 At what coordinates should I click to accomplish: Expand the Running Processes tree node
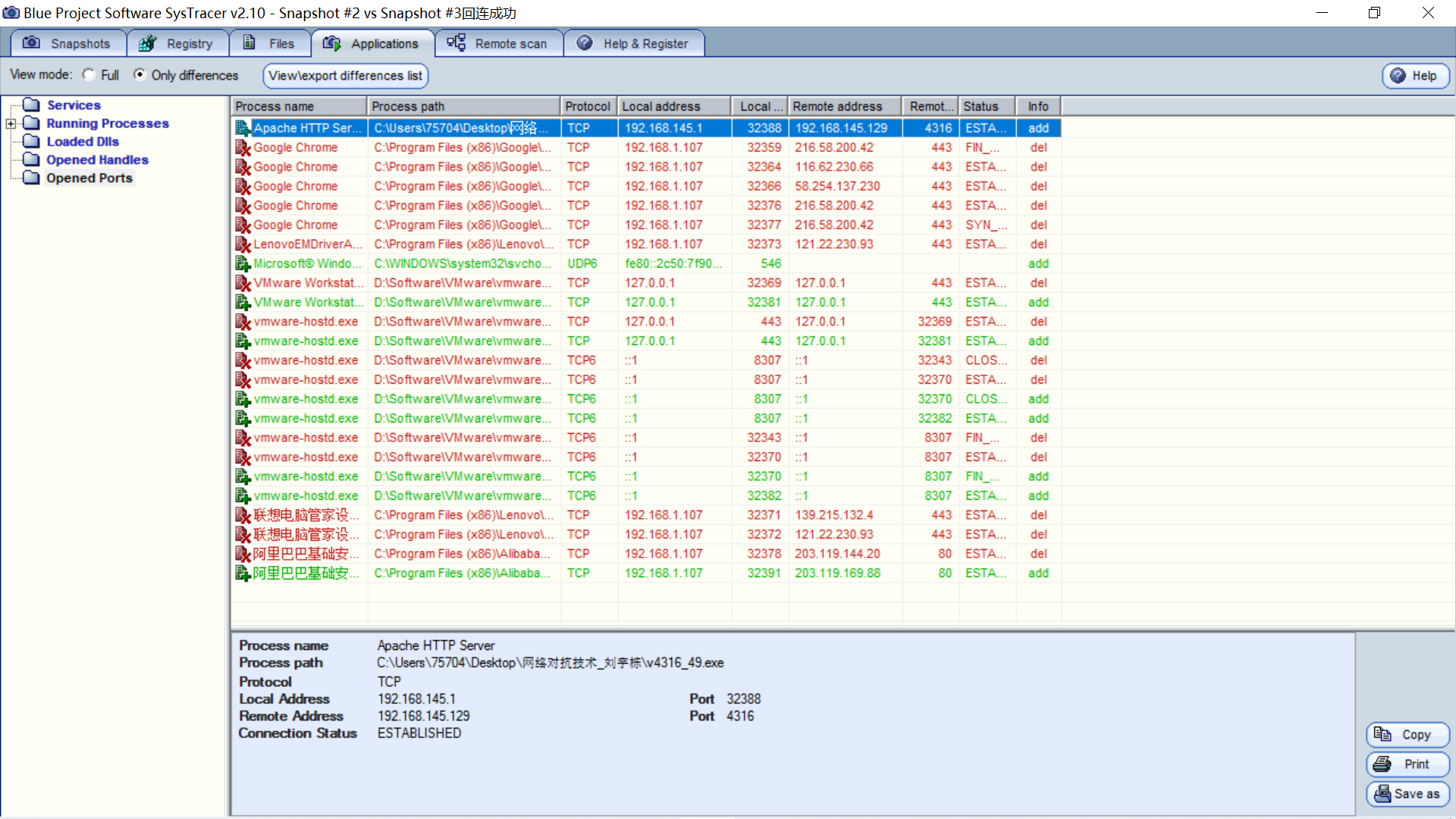click(x=11, y=124)
